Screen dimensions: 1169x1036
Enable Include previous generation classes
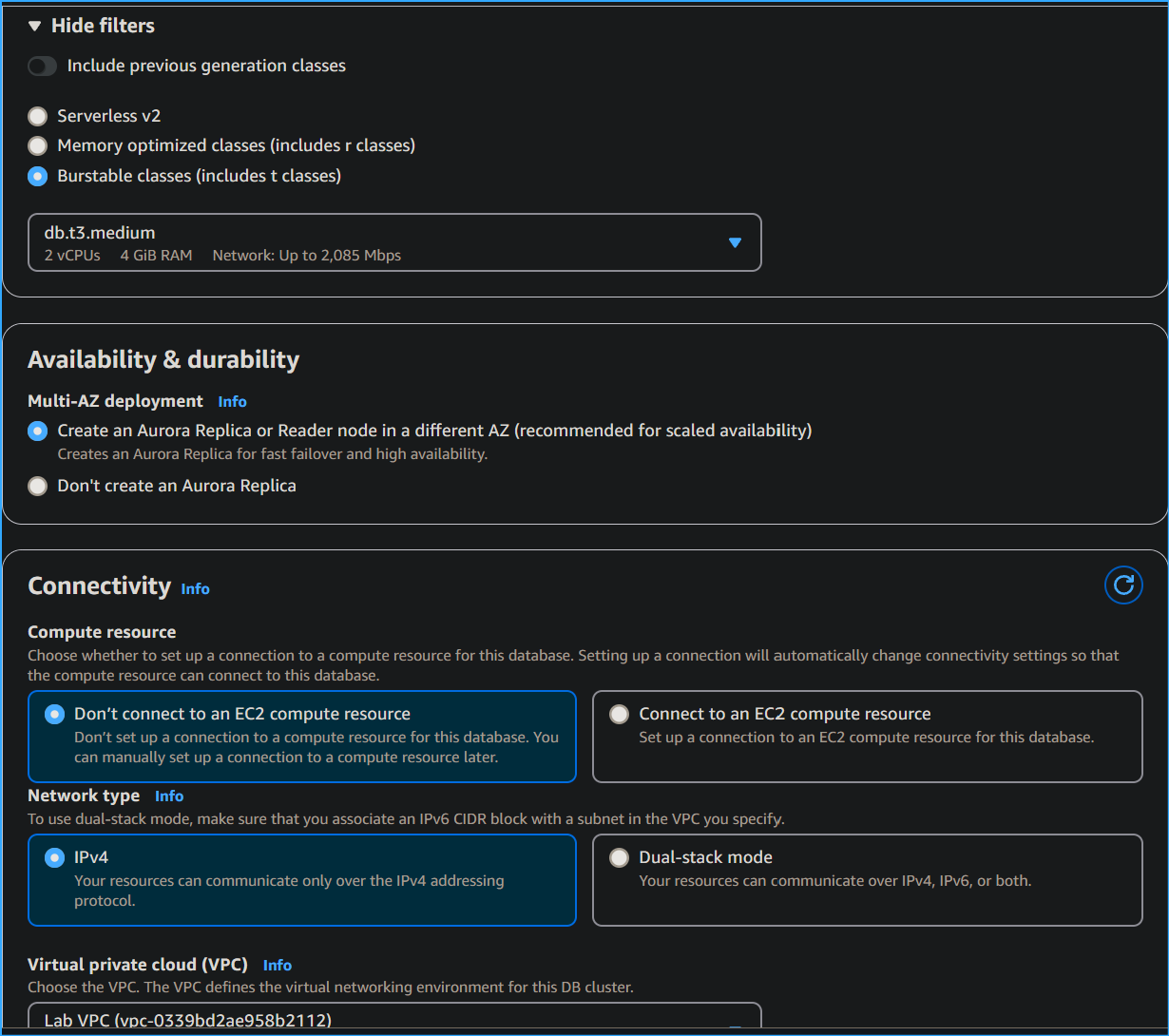point(42,66)
